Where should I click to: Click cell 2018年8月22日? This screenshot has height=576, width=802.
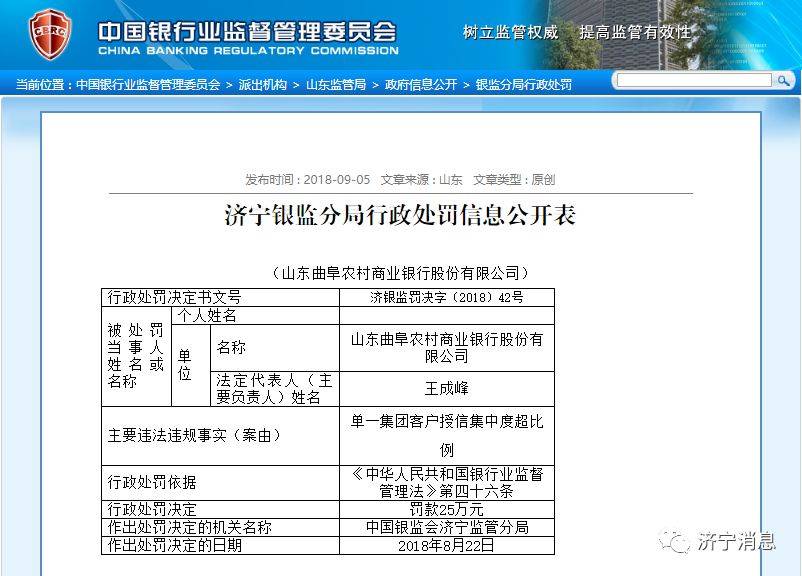447,545
